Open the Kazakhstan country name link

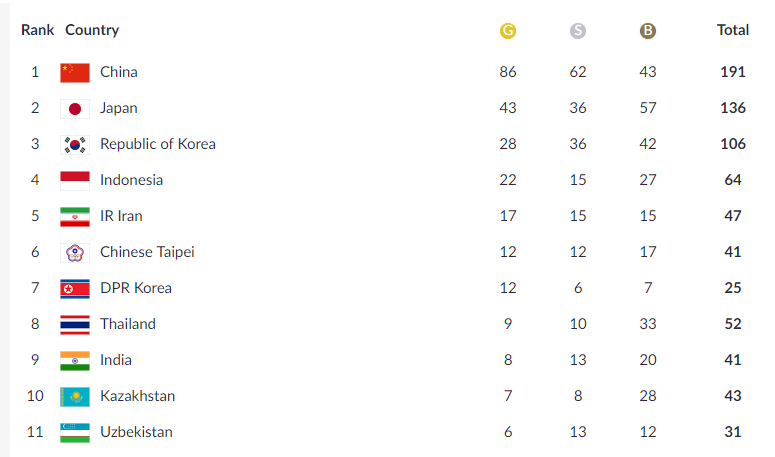(x=137, y=396)
